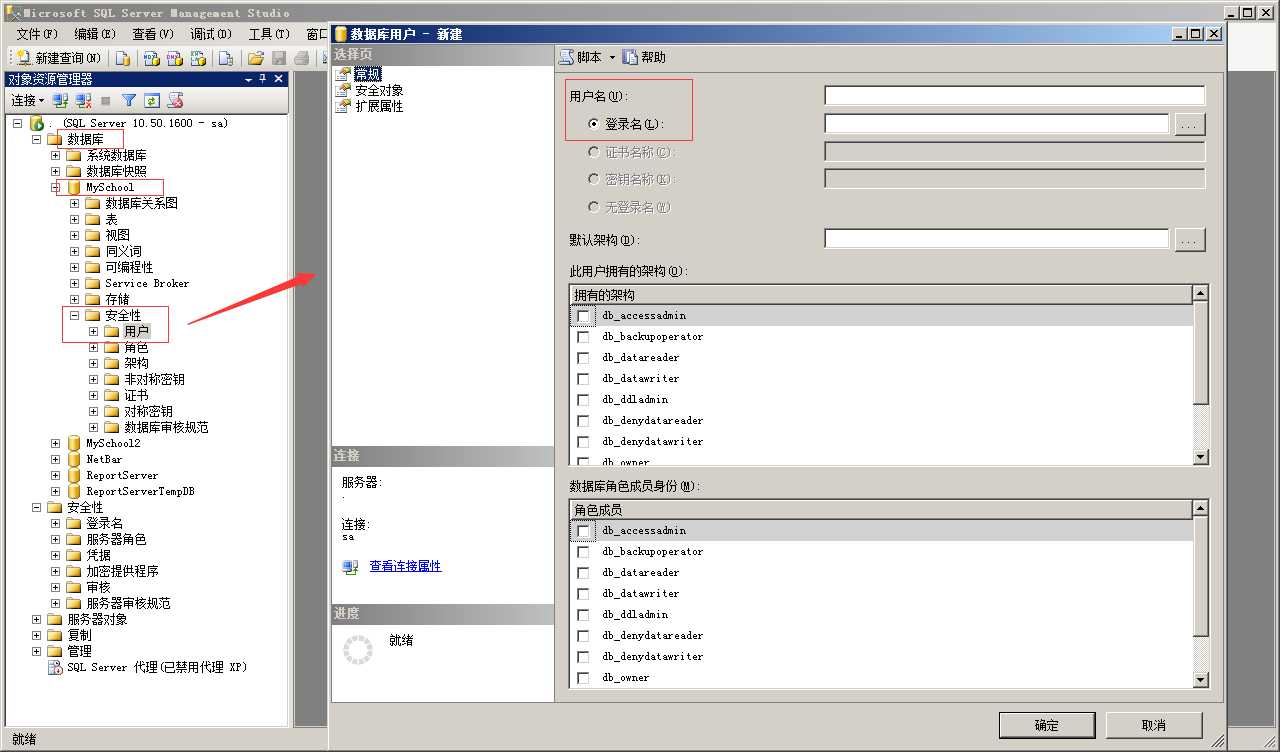Screen dimensions: 1280x752
Task: Click the 拥有的架构 column header
Action: click(881, 295)
